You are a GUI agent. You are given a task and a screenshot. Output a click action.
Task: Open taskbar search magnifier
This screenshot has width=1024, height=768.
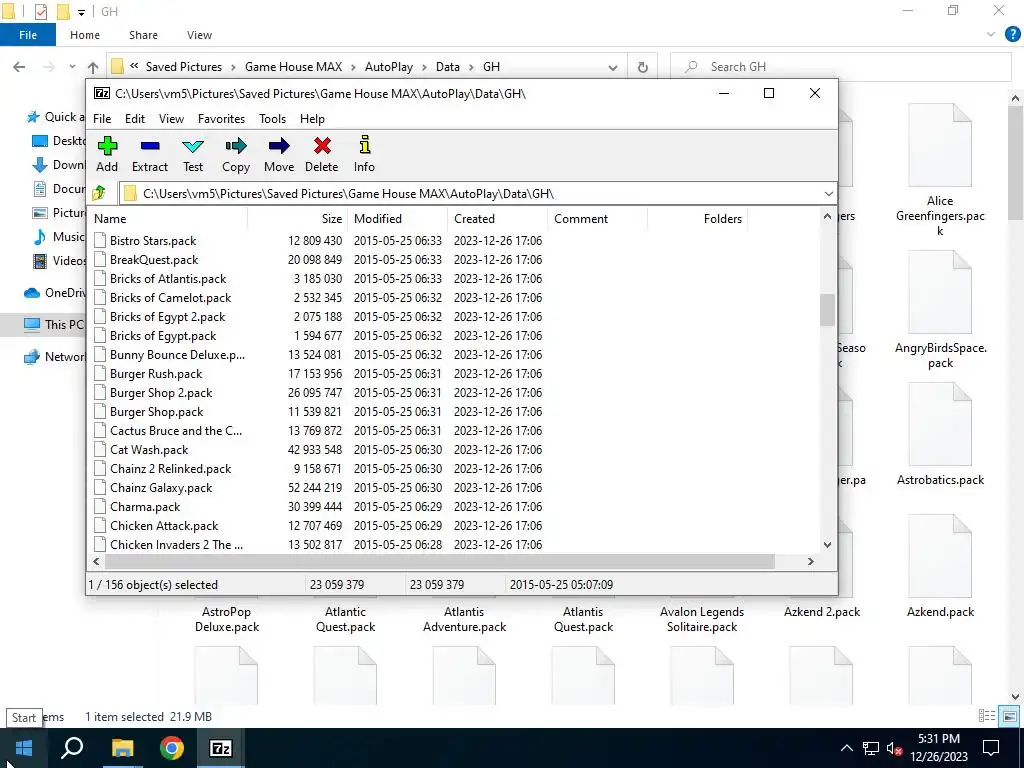click(72, 748)
